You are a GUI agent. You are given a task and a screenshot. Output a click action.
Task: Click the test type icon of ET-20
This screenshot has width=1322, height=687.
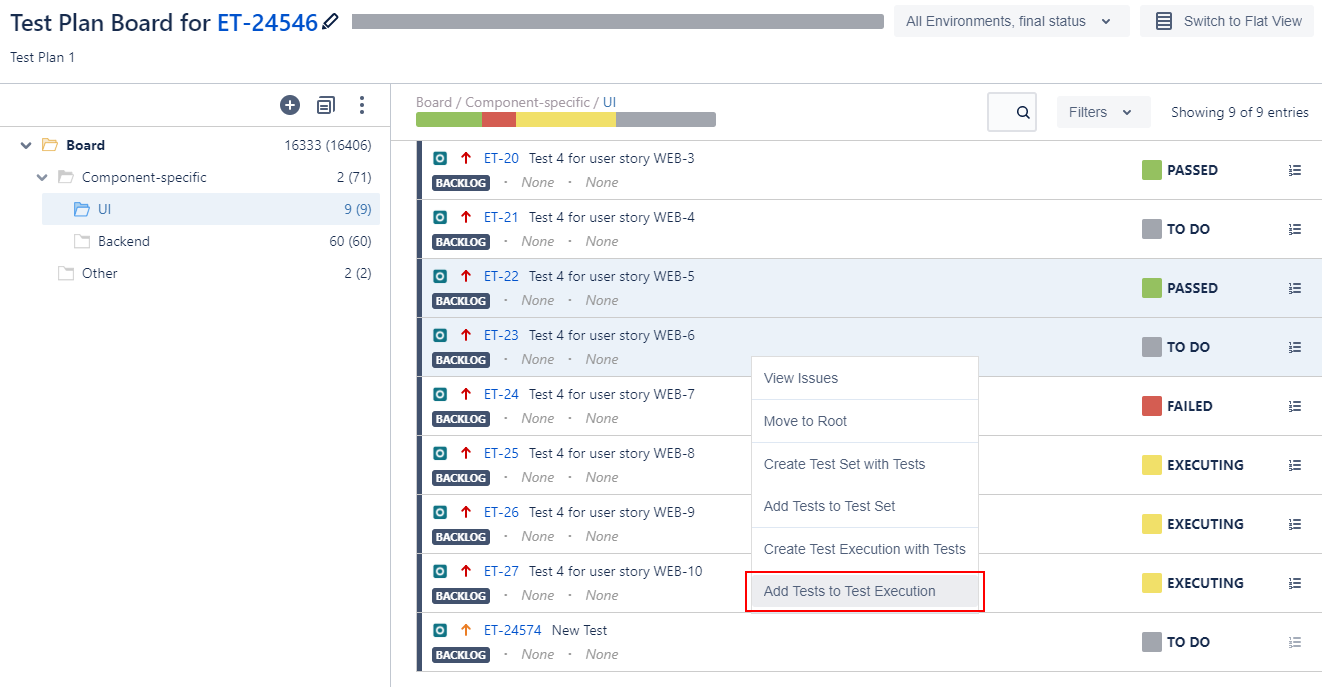coord(440,158)
